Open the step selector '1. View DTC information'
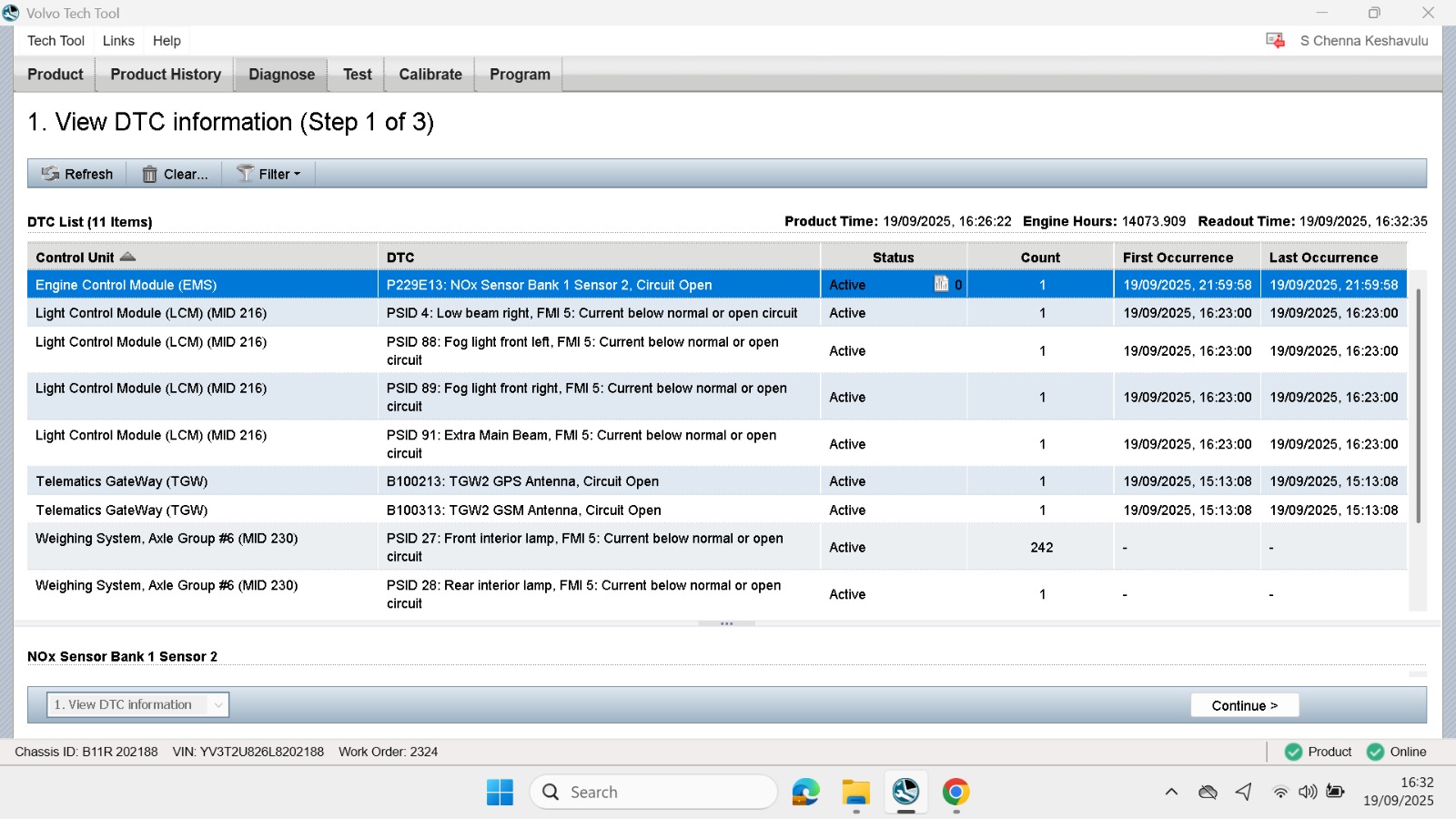This screenshot has height=819, width=1456. click(137, 704)
